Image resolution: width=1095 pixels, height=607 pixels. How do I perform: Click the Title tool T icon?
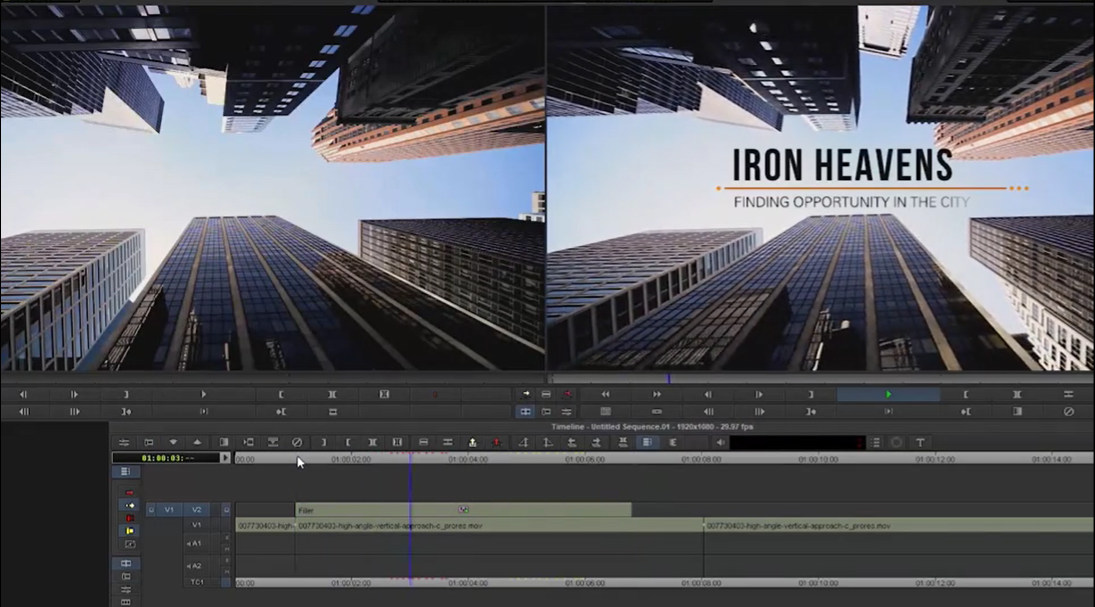pos(919,442)
